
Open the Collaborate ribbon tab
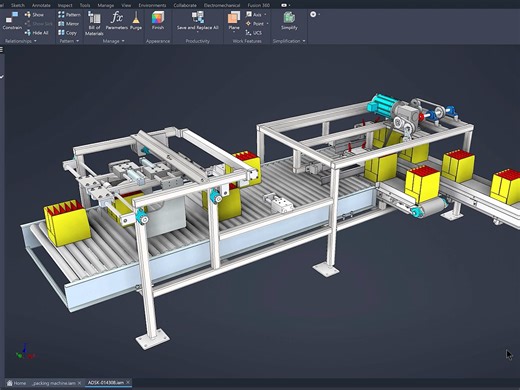click(185, 5)
